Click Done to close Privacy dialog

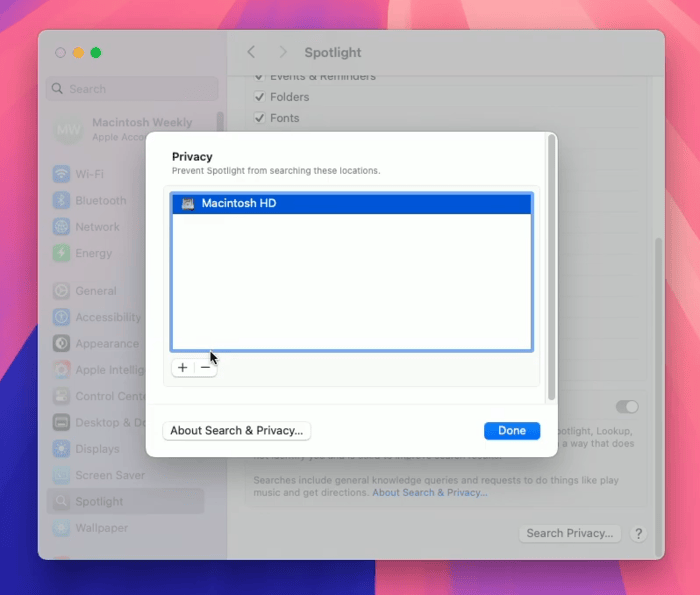click(x=512, y=431)
